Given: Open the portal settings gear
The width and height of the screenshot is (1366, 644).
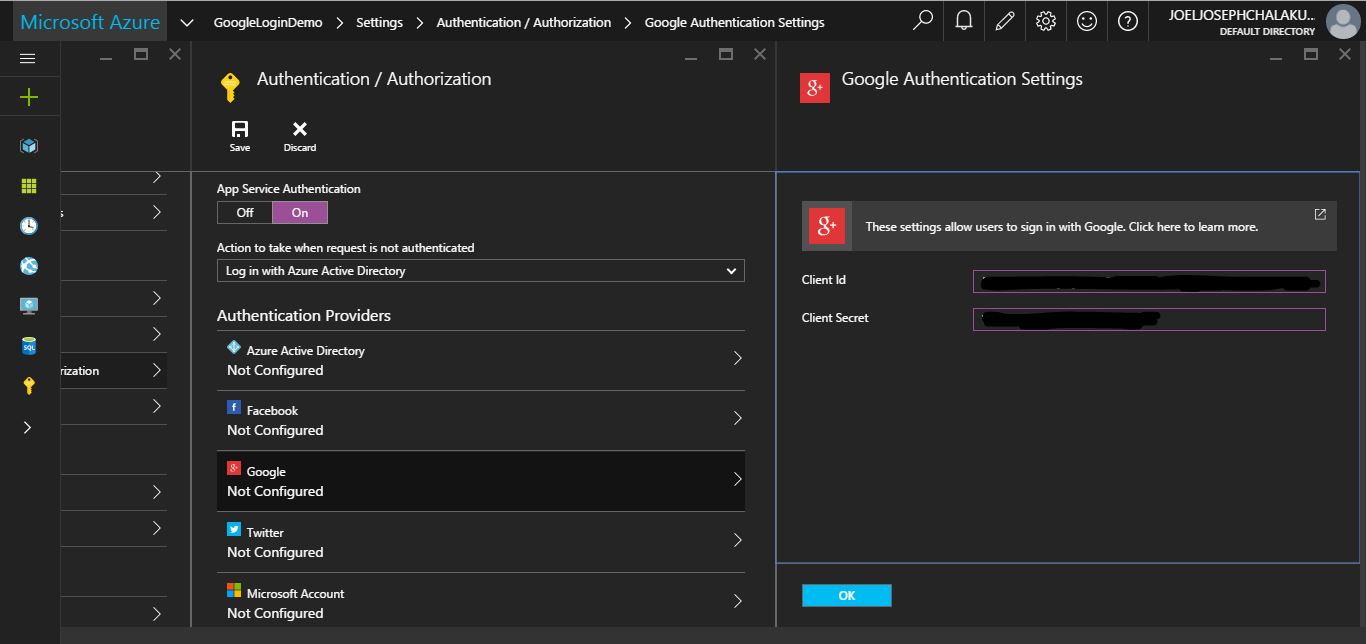Looking at the screenshot, I should tap(1046, 20).
